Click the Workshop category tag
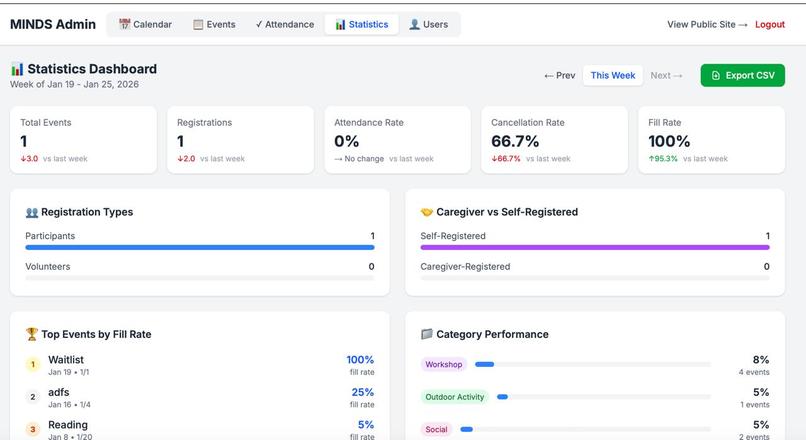 click(444, 364)
